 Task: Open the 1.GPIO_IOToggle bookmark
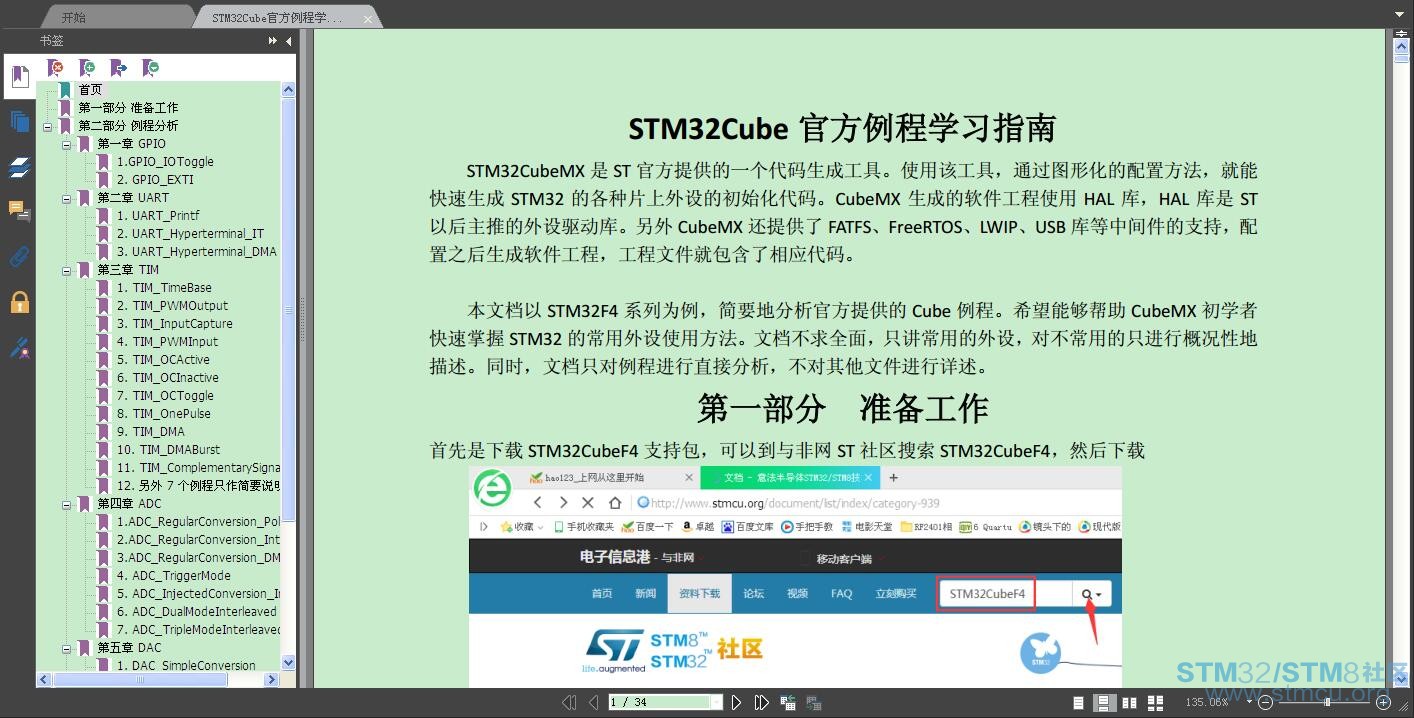pyautogui.click(x=165, y=162)
